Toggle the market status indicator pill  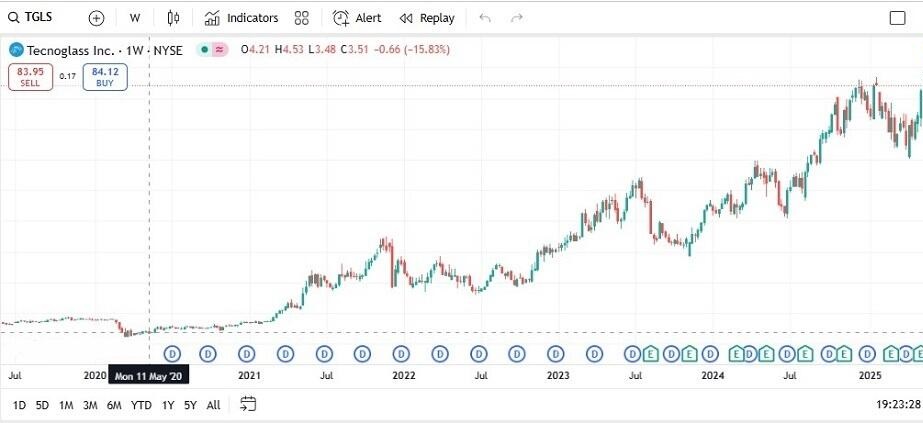[212, 49]
